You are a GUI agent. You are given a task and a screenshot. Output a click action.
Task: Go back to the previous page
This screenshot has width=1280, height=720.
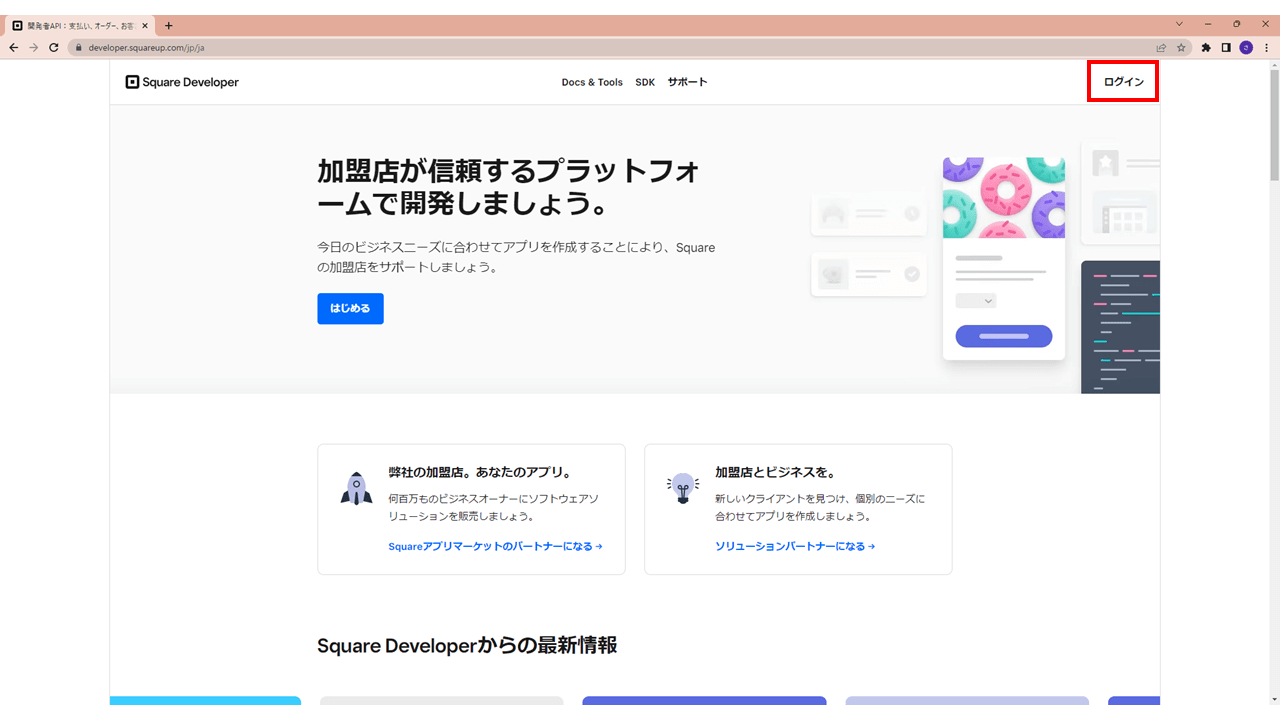click(14, 47)
